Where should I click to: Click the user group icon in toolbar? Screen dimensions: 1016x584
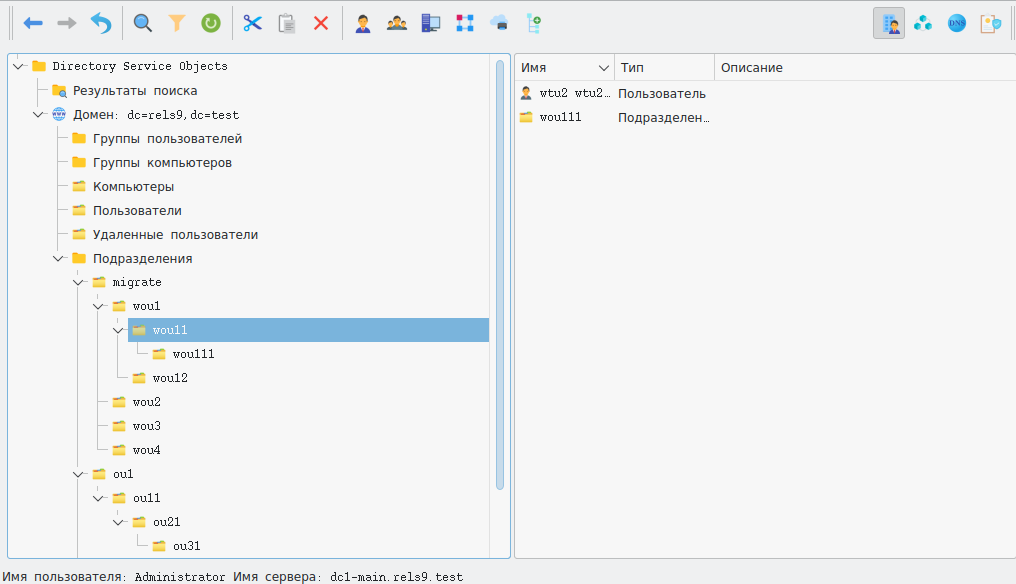pos(397,23)
